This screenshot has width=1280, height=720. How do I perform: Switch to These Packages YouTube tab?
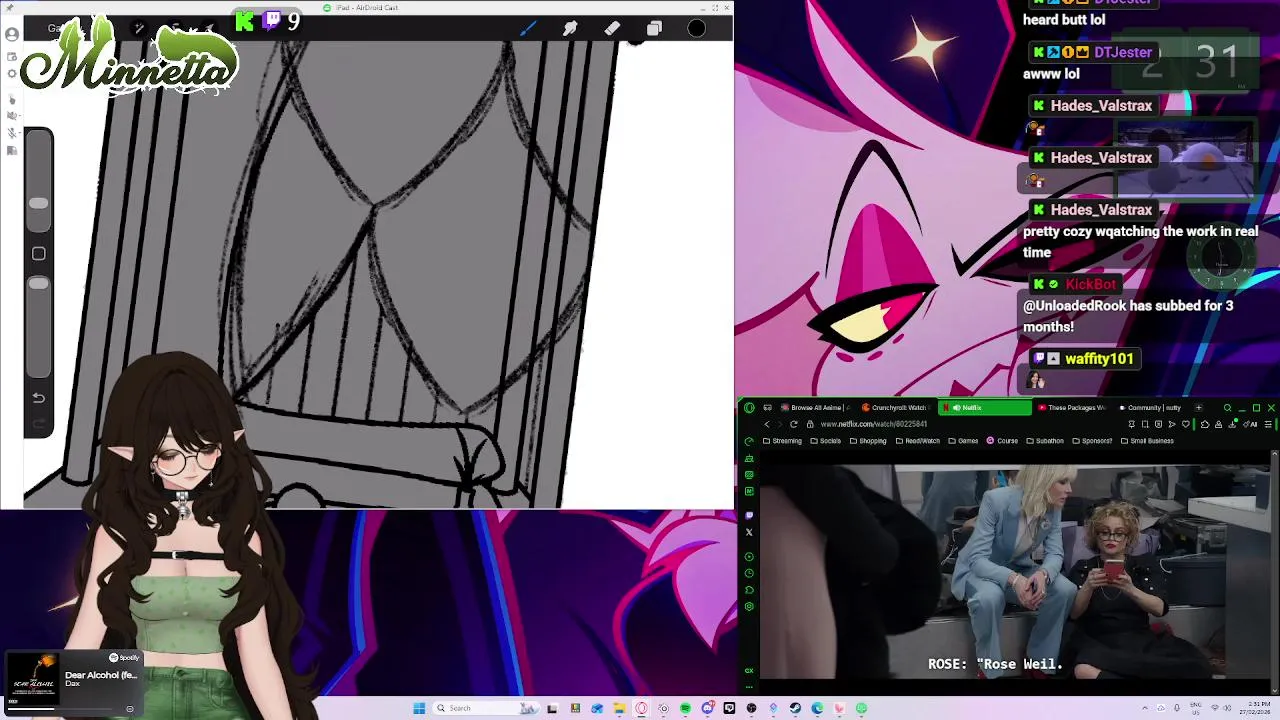(x=1073, y=408)
